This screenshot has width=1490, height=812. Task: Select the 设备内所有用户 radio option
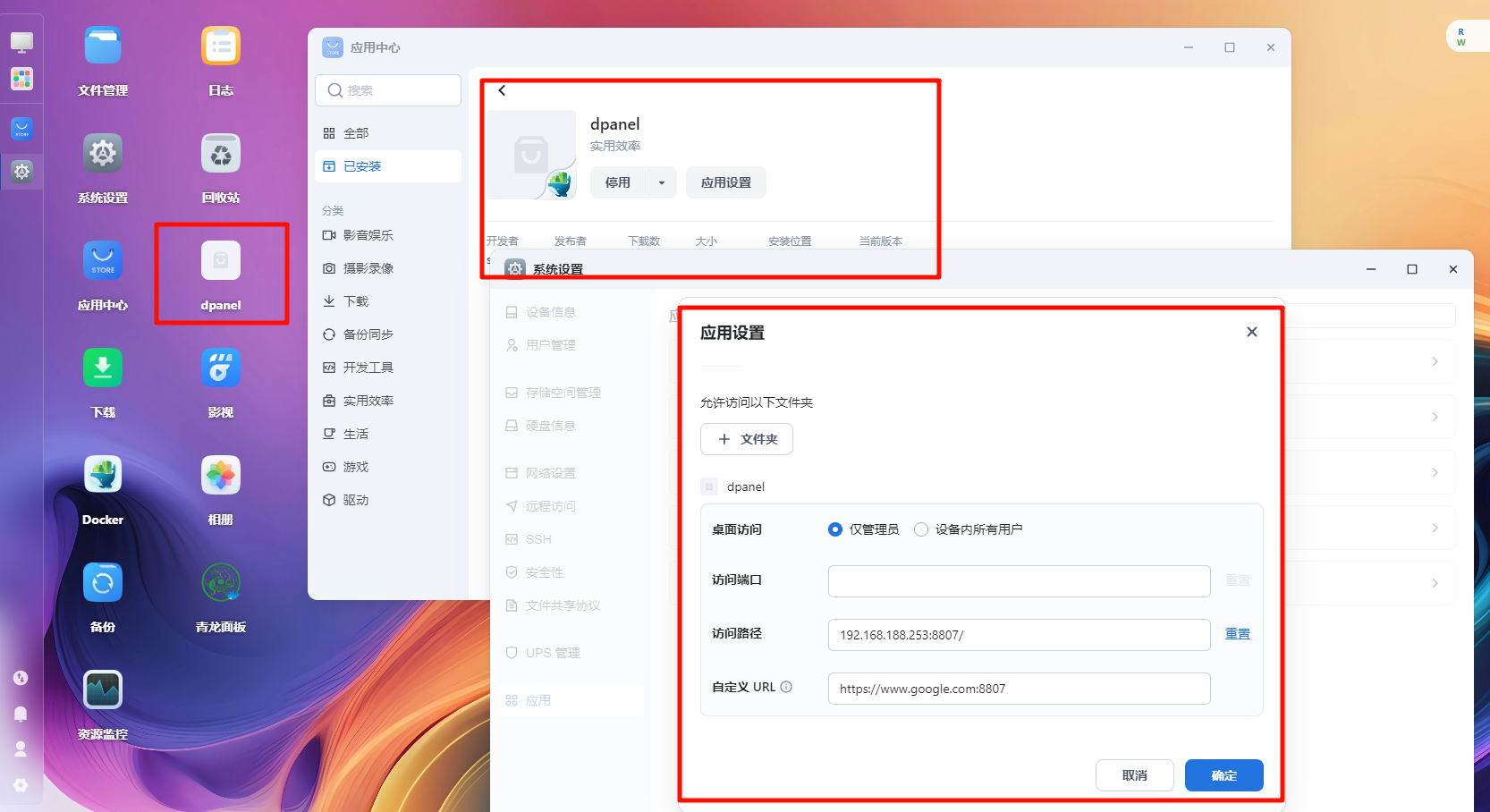[x=921, y=529]
